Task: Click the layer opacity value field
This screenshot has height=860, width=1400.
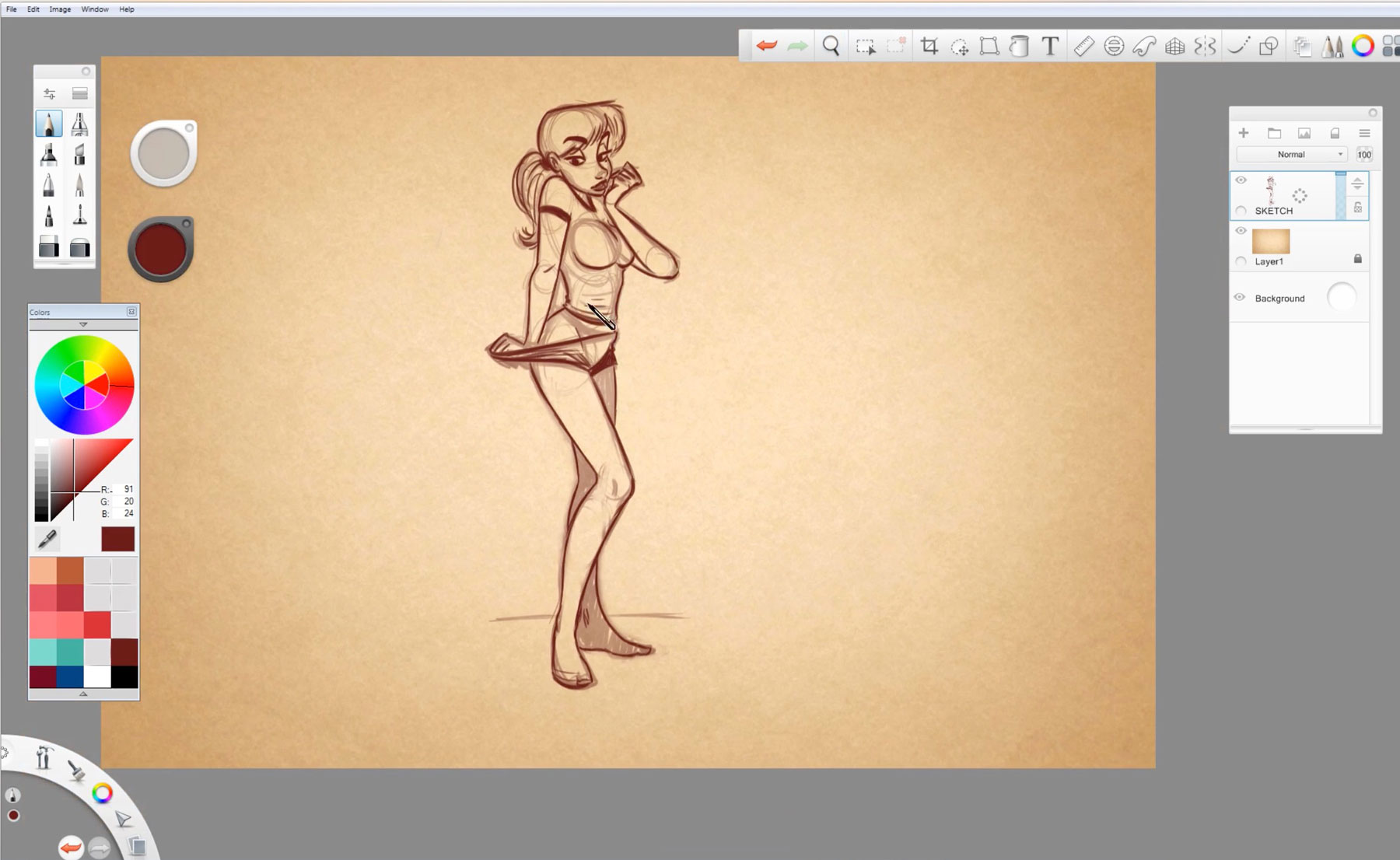Action: click(x=1364, y=155)
